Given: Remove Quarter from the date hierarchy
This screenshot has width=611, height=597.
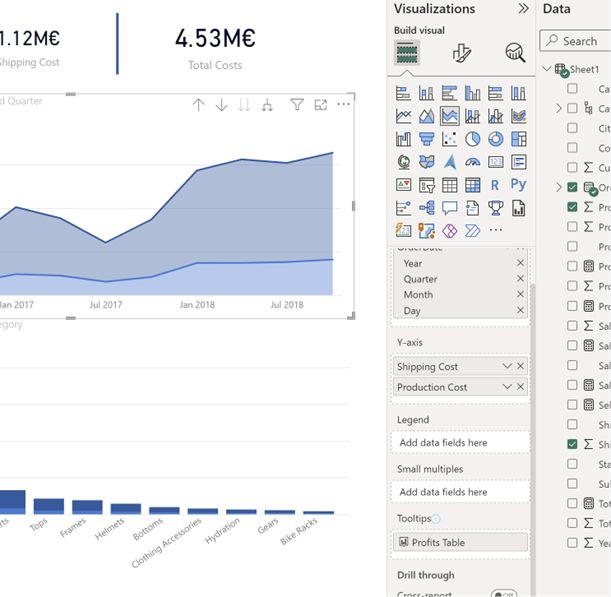Looking at the screenshot, I should (x=520, y=279).
